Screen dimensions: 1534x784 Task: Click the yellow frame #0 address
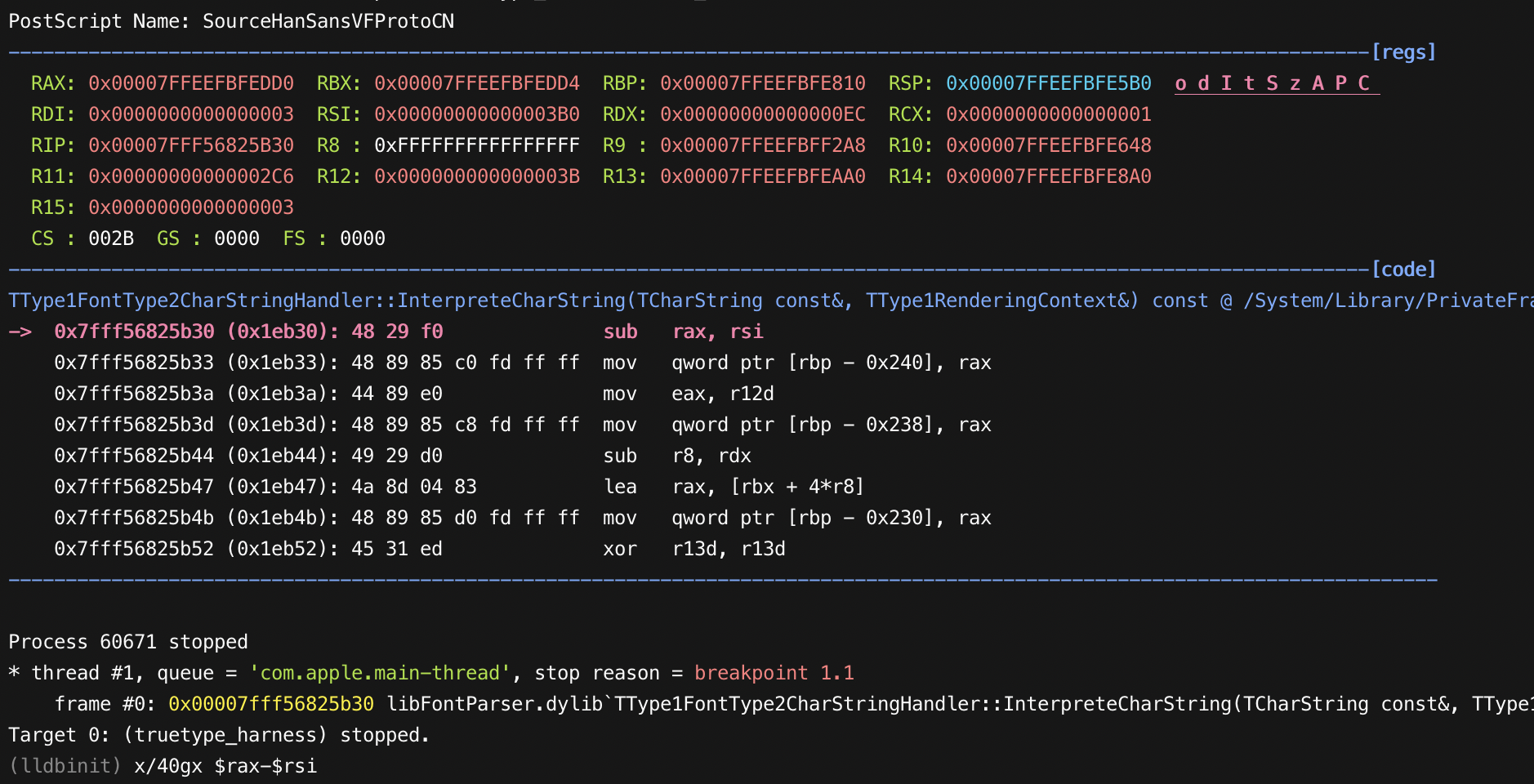tap(270, 704)
